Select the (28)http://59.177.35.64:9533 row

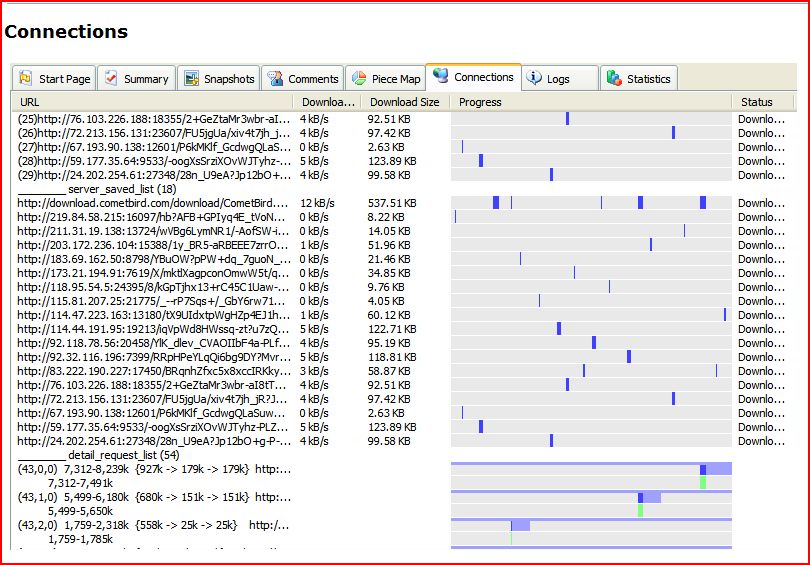click(403, 161)
